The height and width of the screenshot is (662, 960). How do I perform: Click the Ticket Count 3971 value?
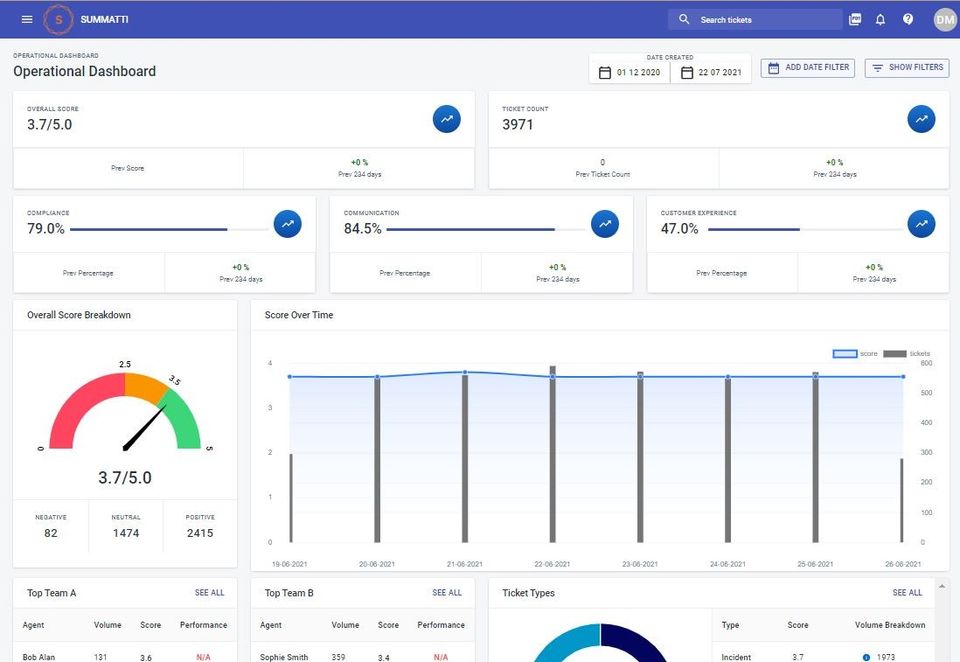(517, 124)
